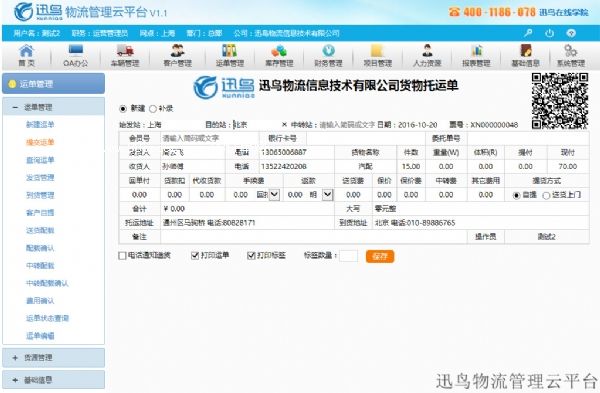Open the 财务管理 finance icon
Viewport: 600px width, 393px height.
(x=328, y=51)
